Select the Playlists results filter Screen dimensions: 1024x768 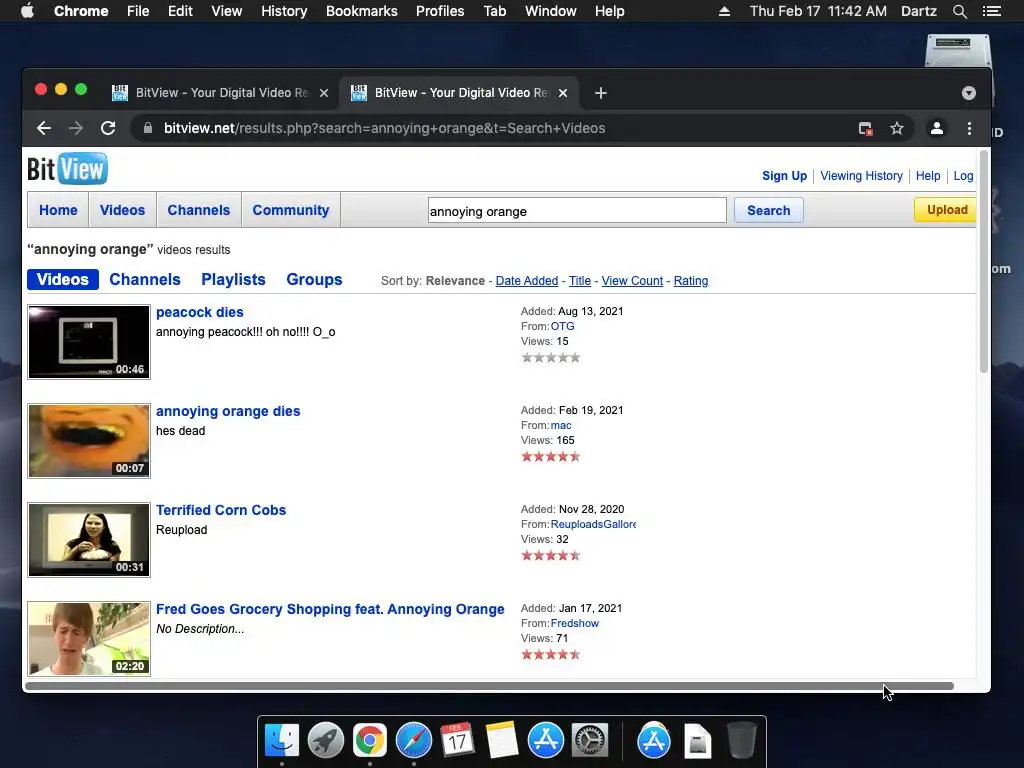[233, 280]
